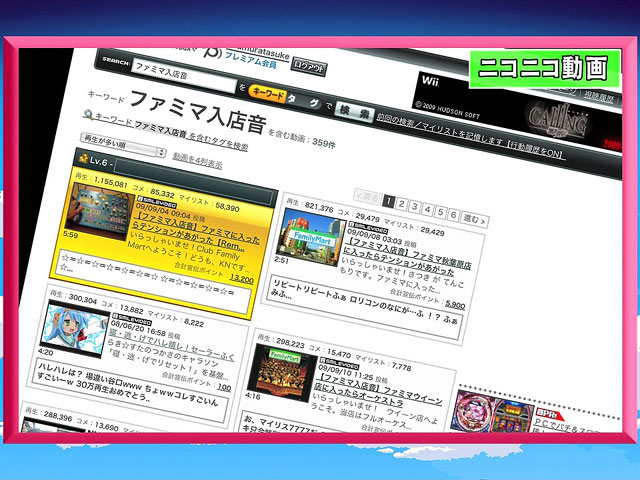Select the キーワード search mode toggle
Screen dimensions: 640x480
point(268,93)
